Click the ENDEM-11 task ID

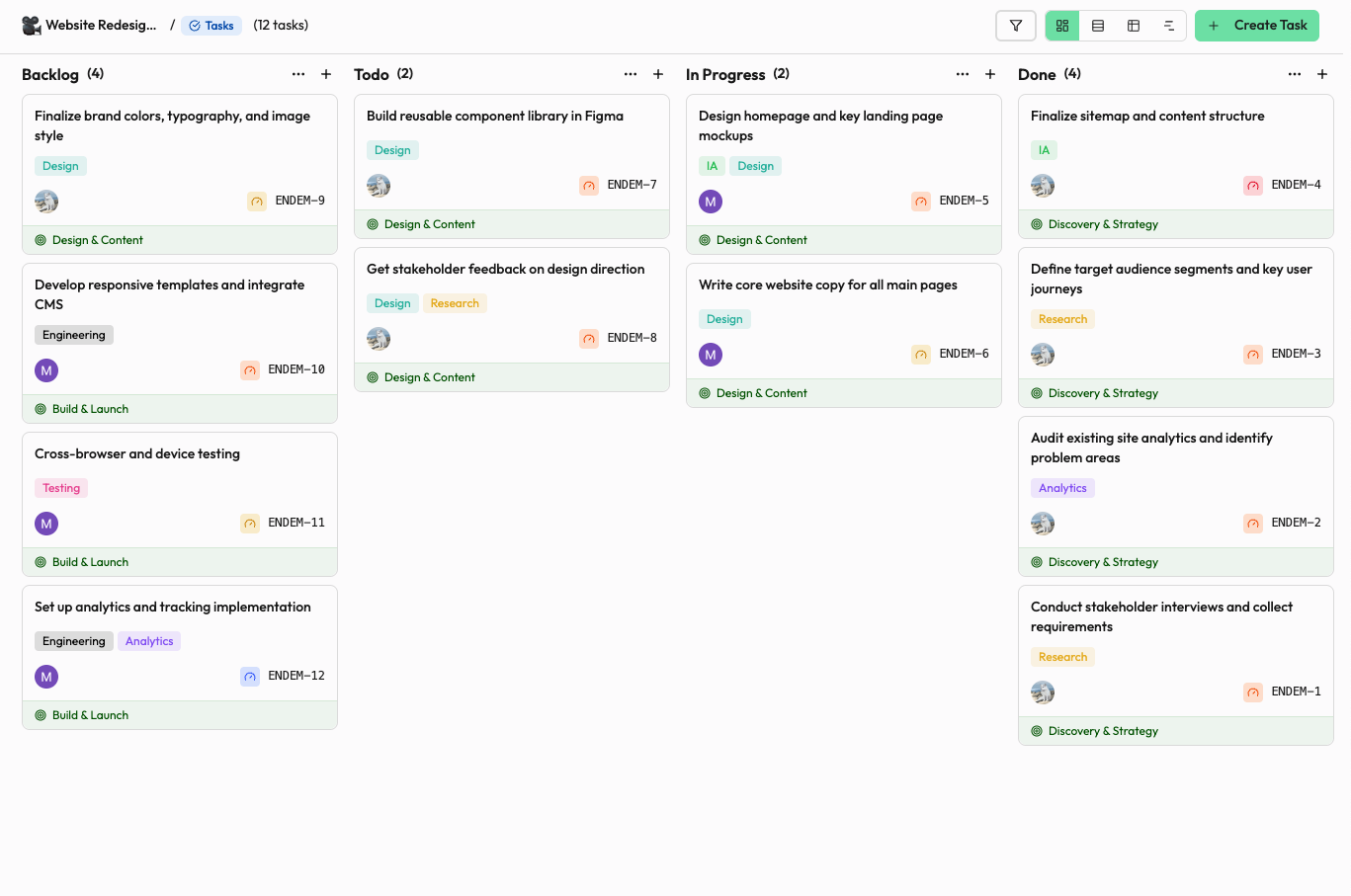click(x=296, y=523)
